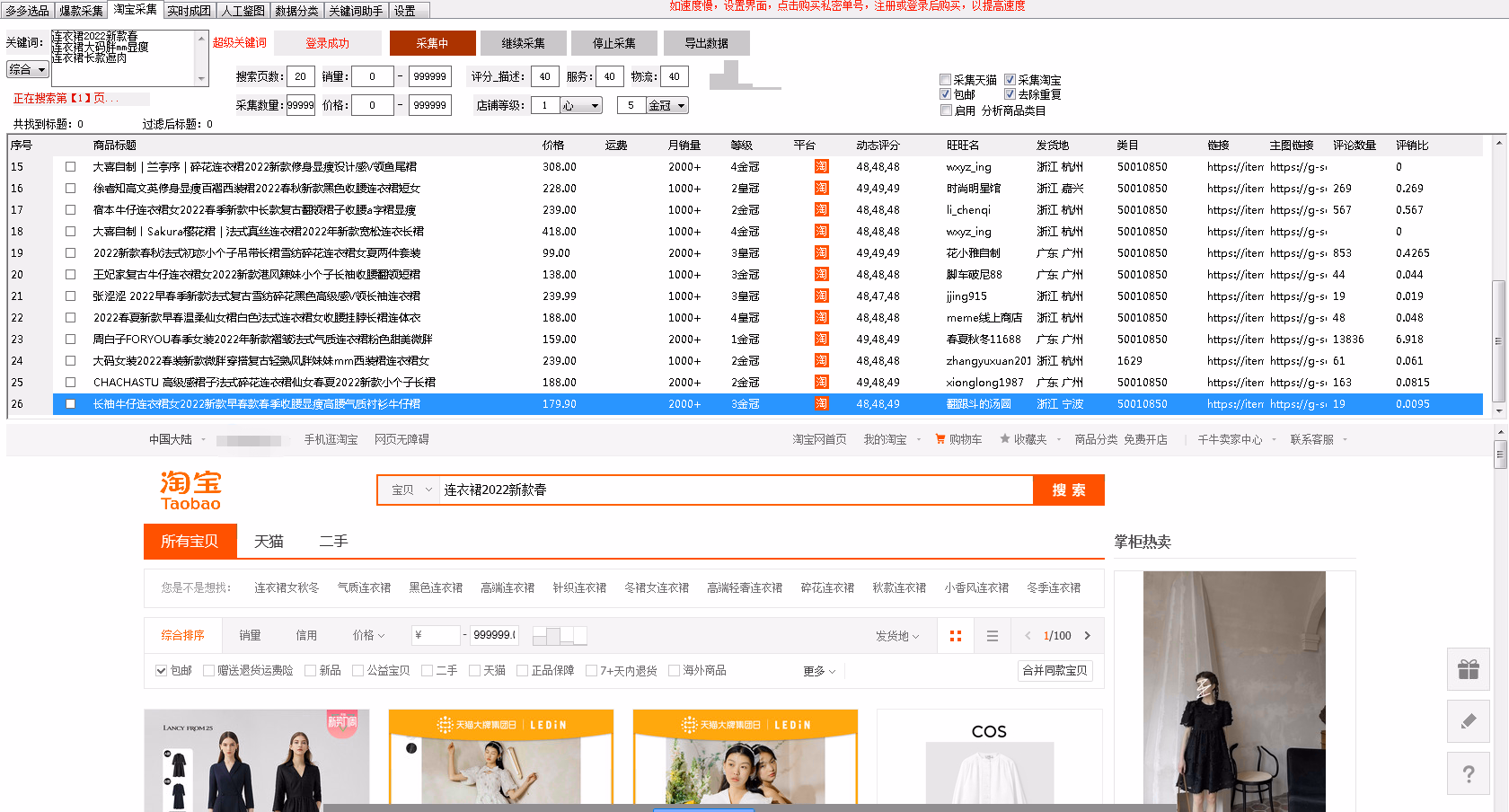
Task: Select the 天猫 results tab
Action: pyautogui.click(x=269, y=542)
